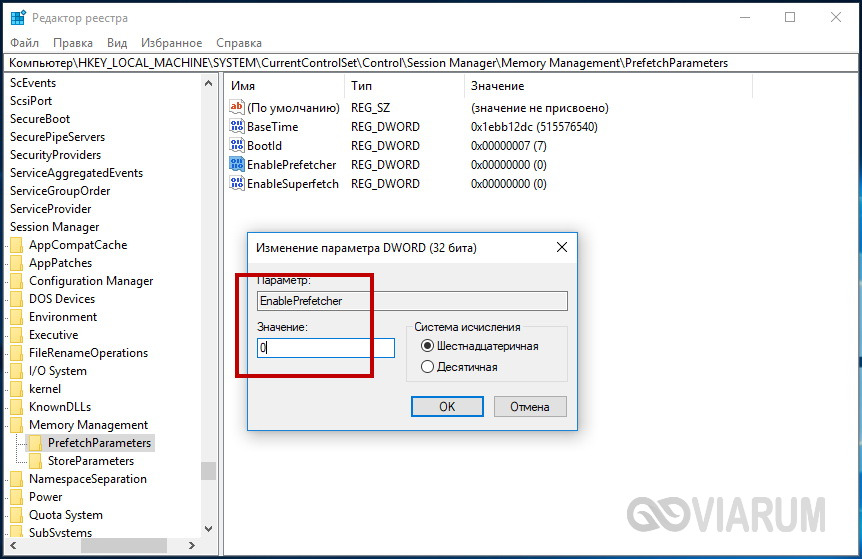
Task: Click the tree scrollbar down arrow
Action: 208,528
